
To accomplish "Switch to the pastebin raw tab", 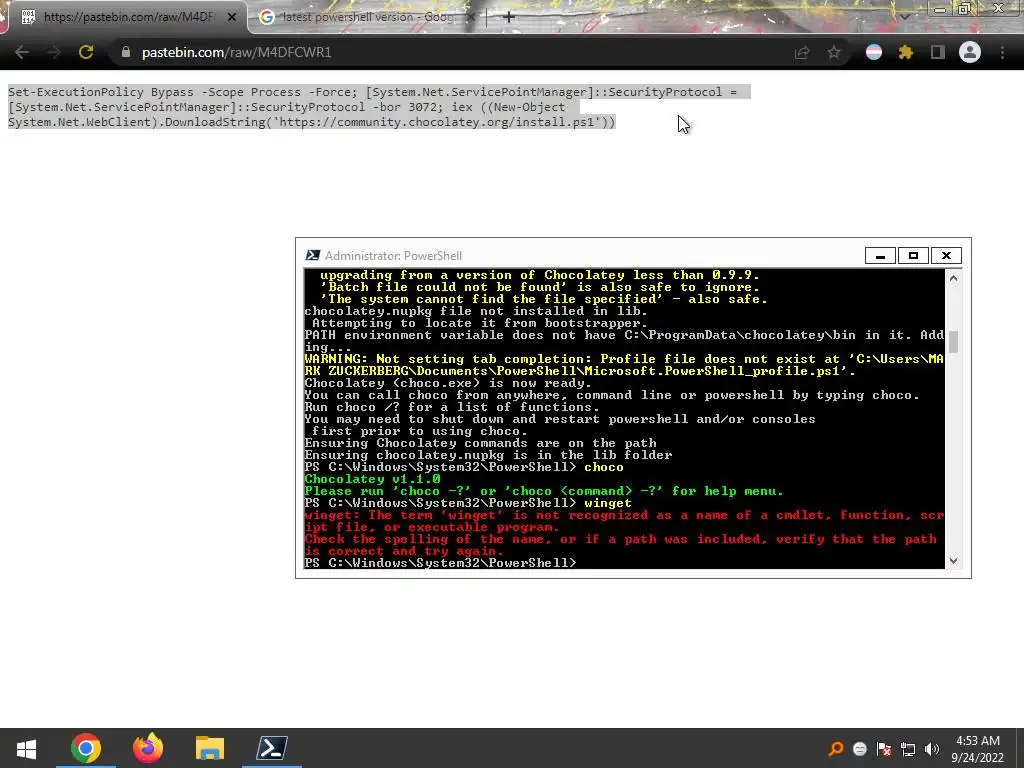I will click(128, 17).
